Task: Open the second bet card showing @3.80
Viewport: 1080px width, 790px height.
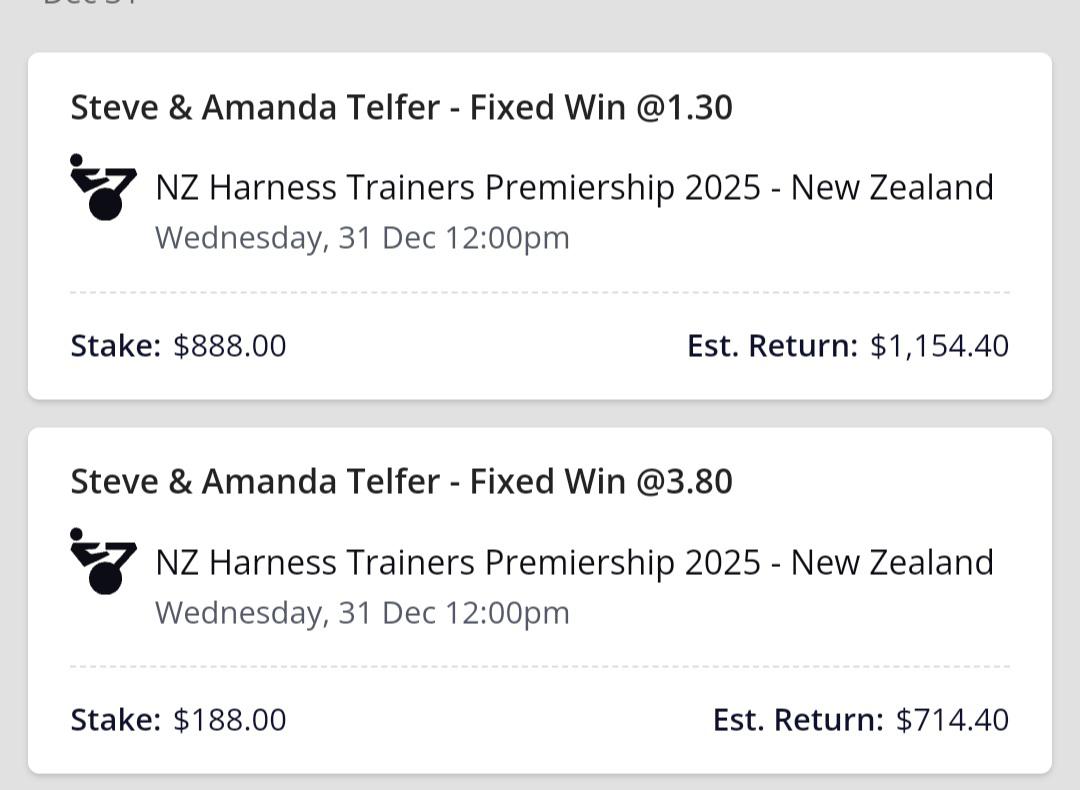Action: point(540,601)
